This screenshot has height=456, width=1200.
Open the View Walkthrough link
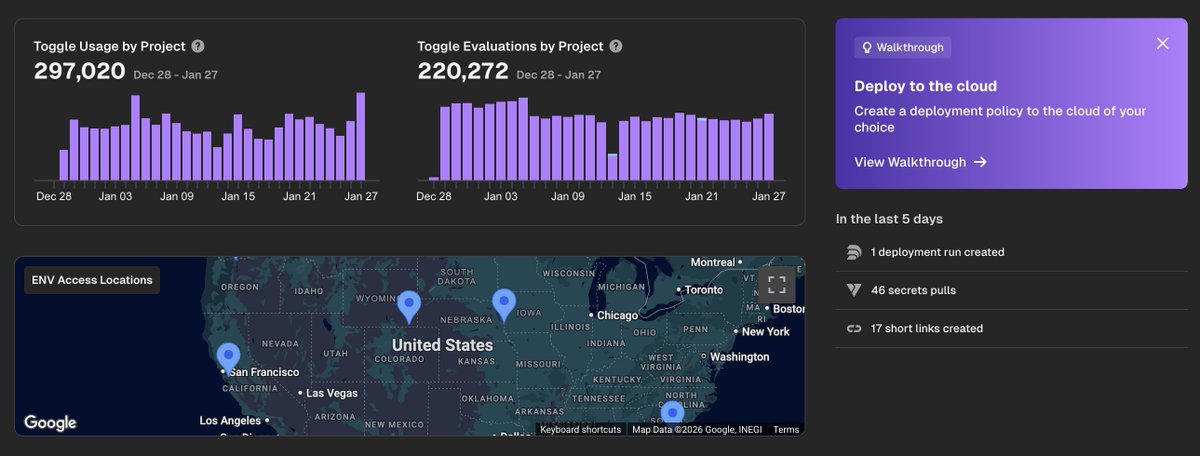[x=920, y=162]
